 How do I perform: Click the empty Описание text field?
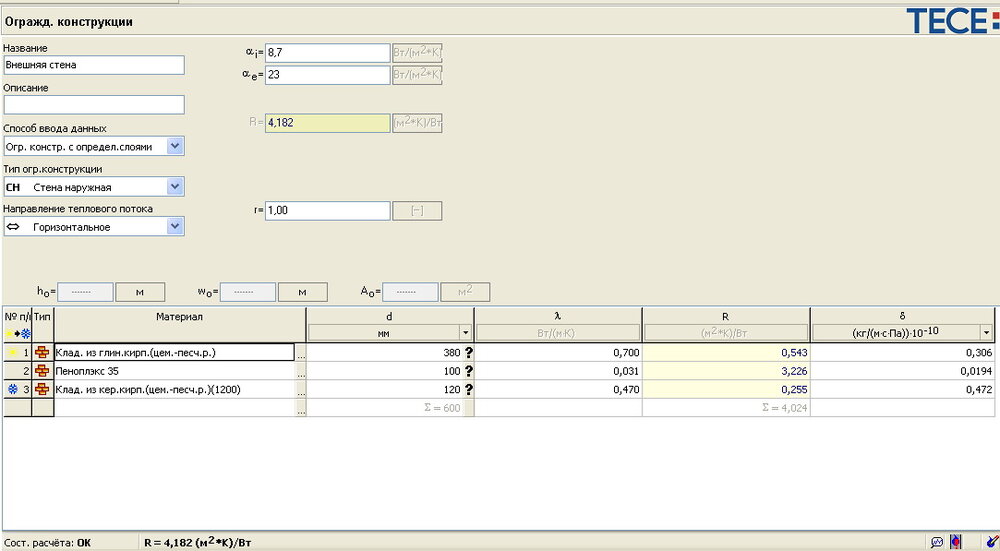point(94,104)
